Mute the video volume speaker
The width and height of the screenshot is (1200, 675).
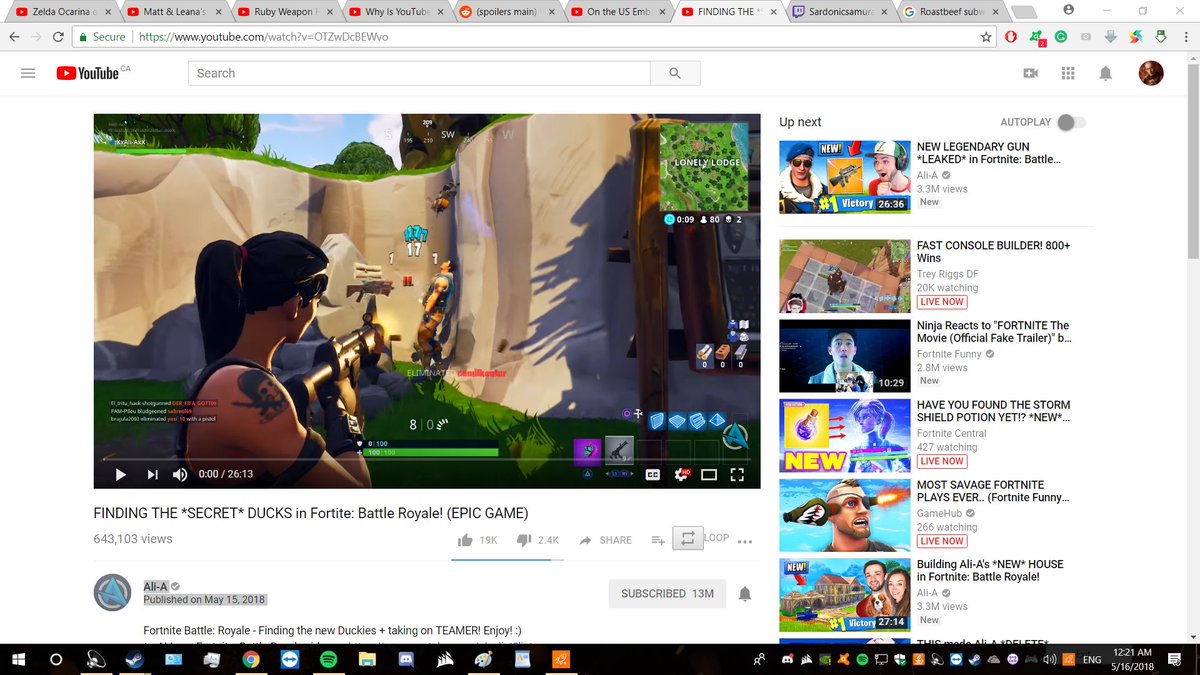point(181,475)
